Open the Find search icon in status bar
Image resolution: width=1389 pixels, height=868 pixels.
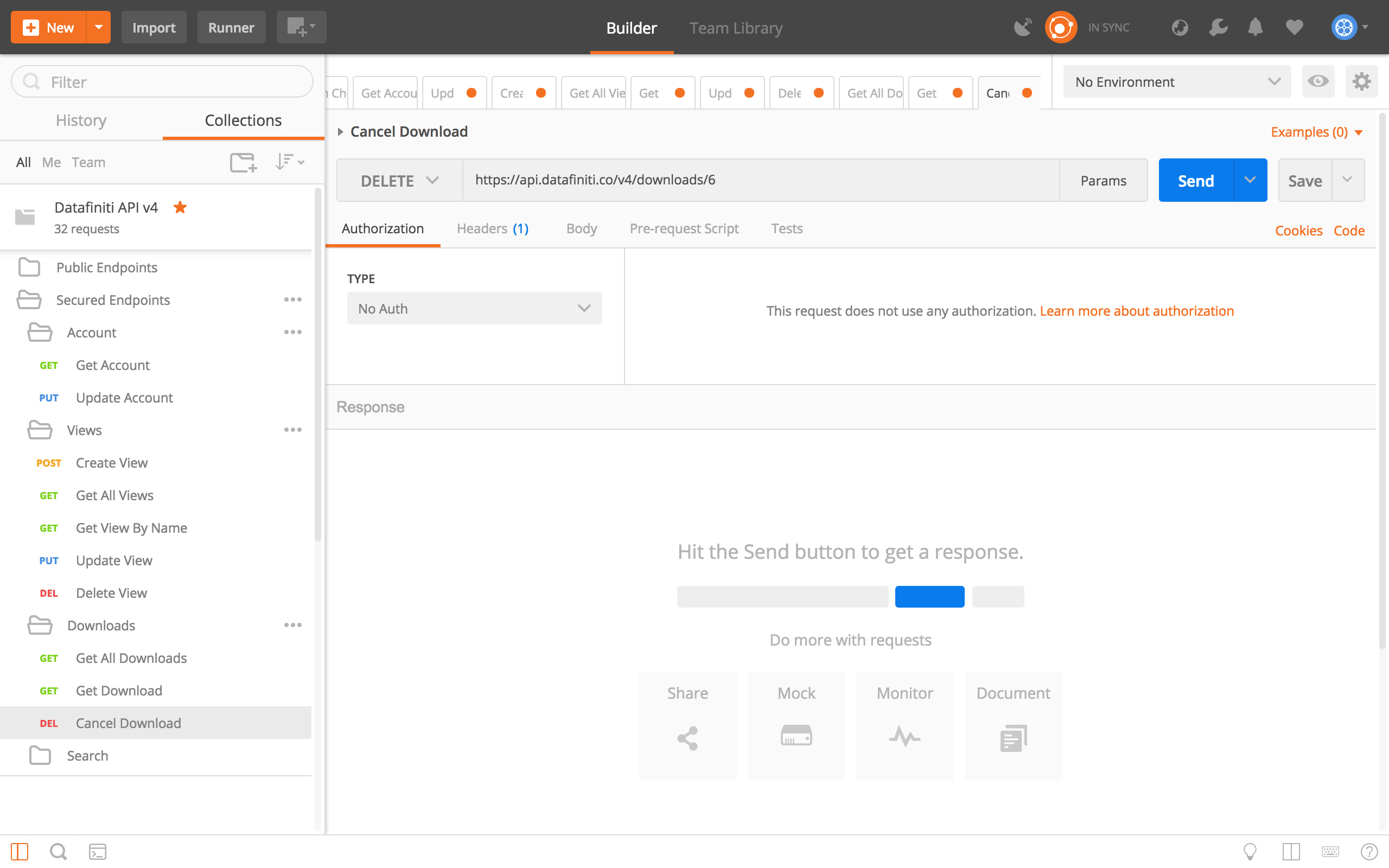58,851
